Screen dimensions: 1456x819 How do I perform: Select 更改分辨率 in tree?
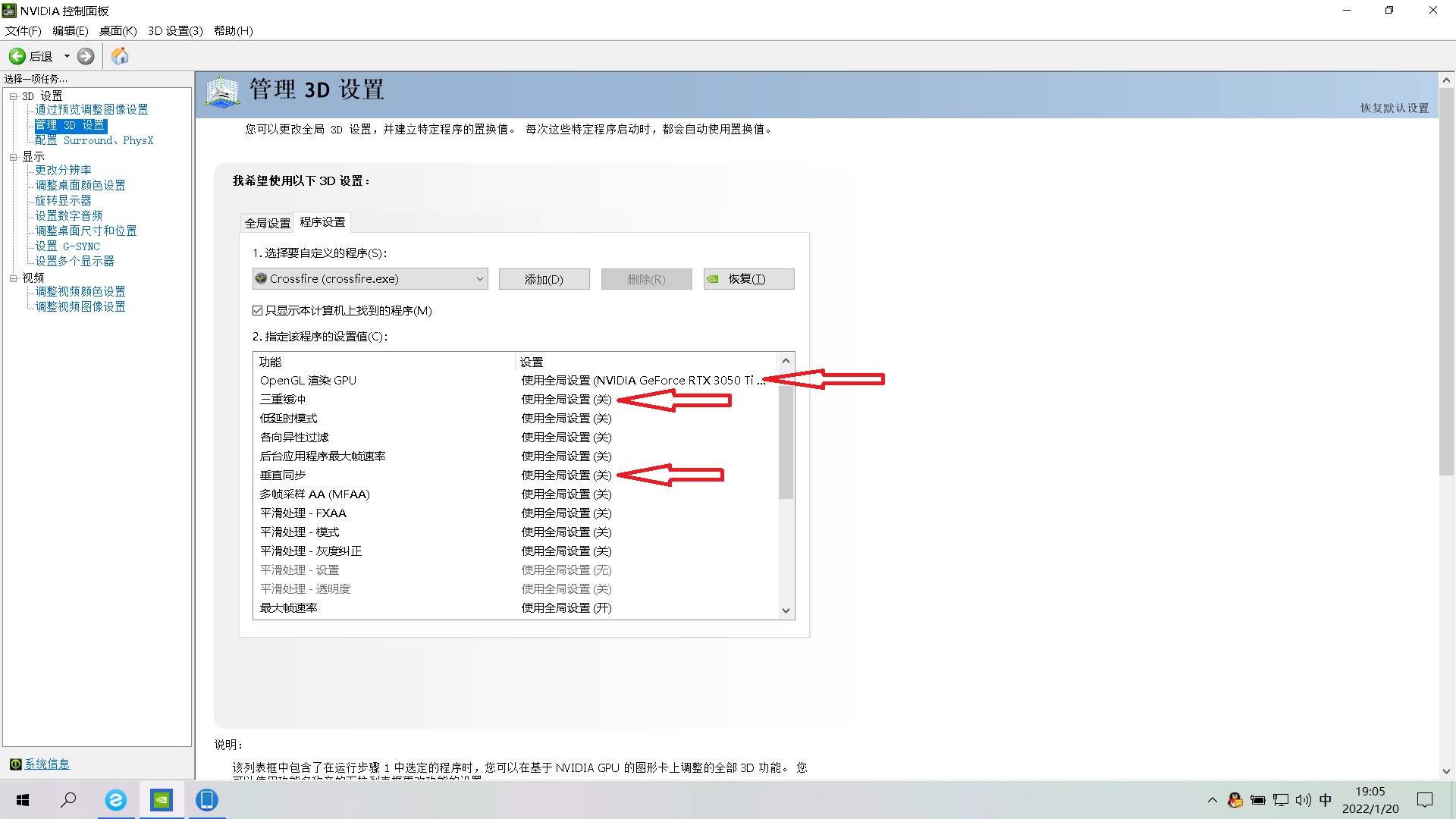click(63, 171)
